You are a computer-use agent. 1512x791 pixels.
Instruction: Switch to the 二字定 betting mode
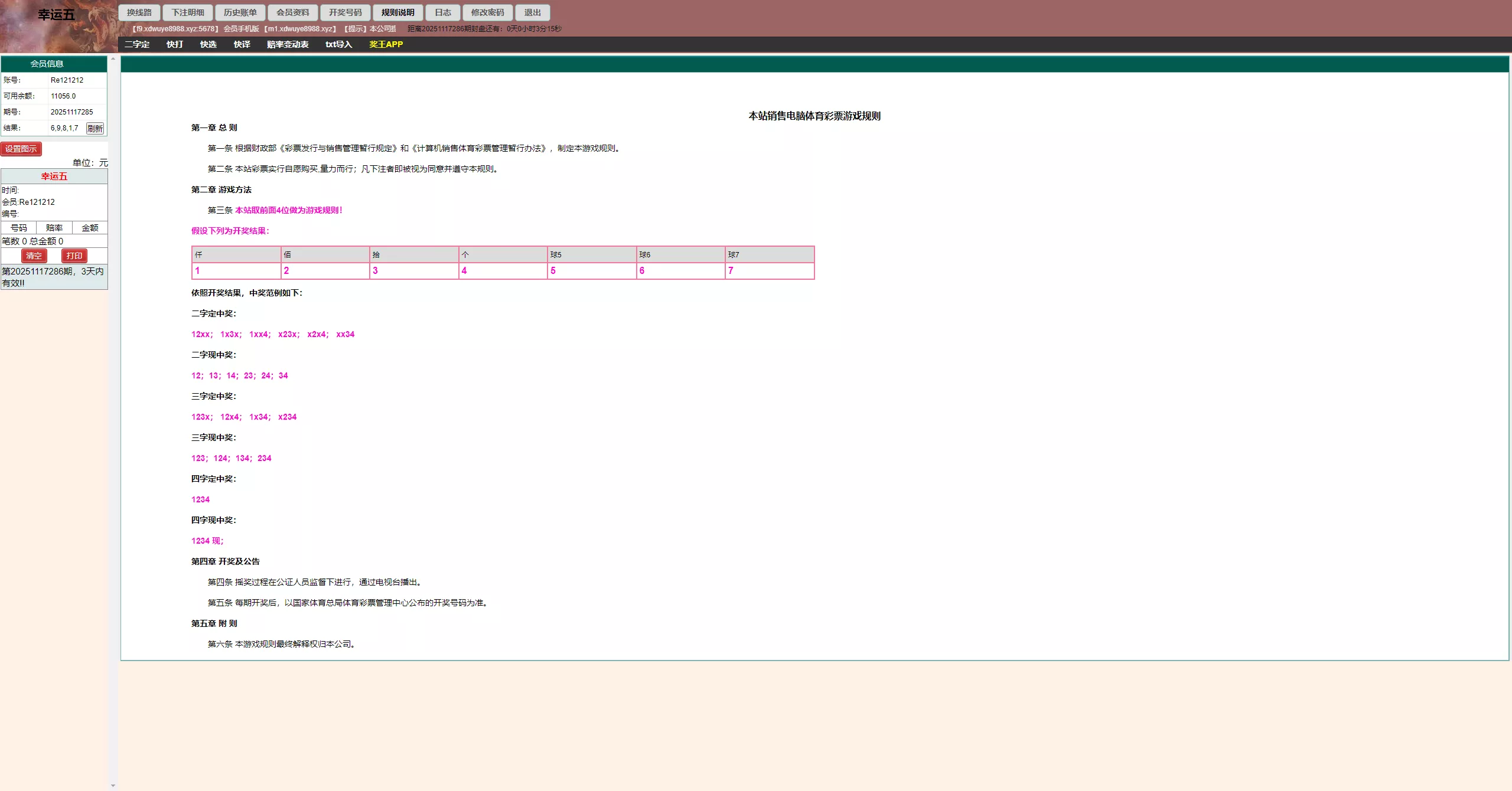tap(136, 44)
